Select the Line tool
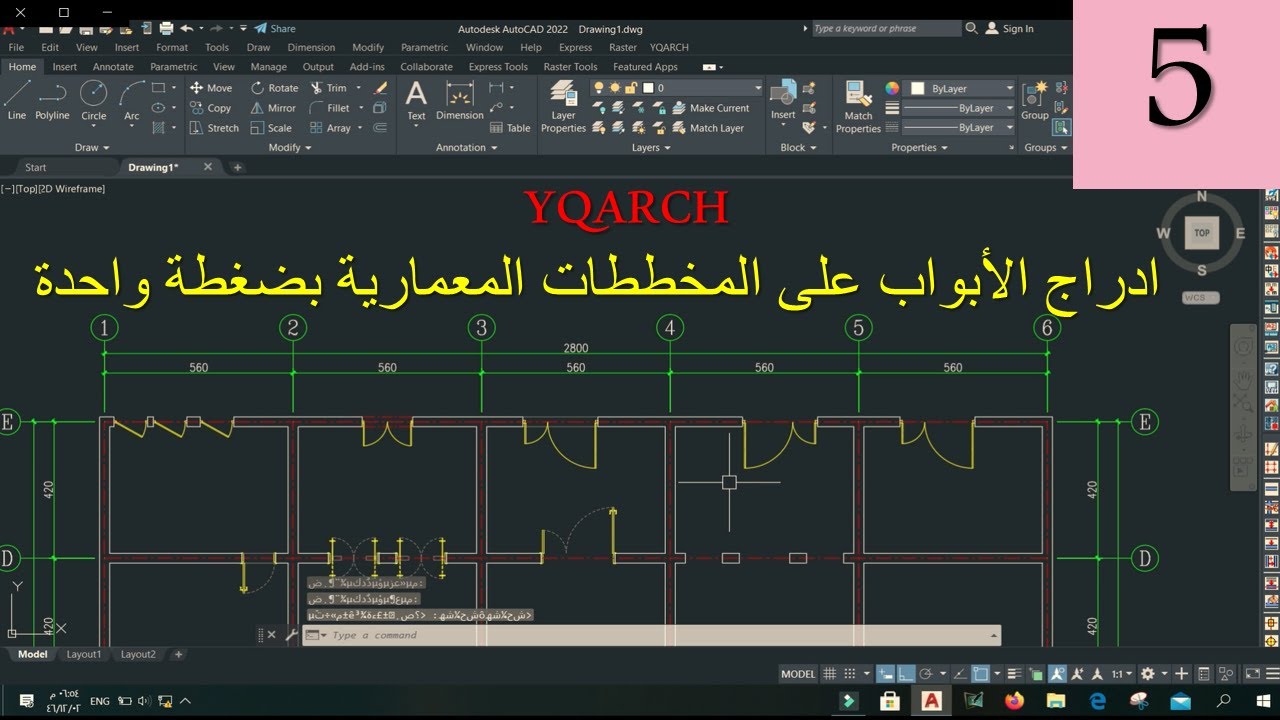Screen dimensions: 1280x720 pyautogui.click(x=17, y=101)
